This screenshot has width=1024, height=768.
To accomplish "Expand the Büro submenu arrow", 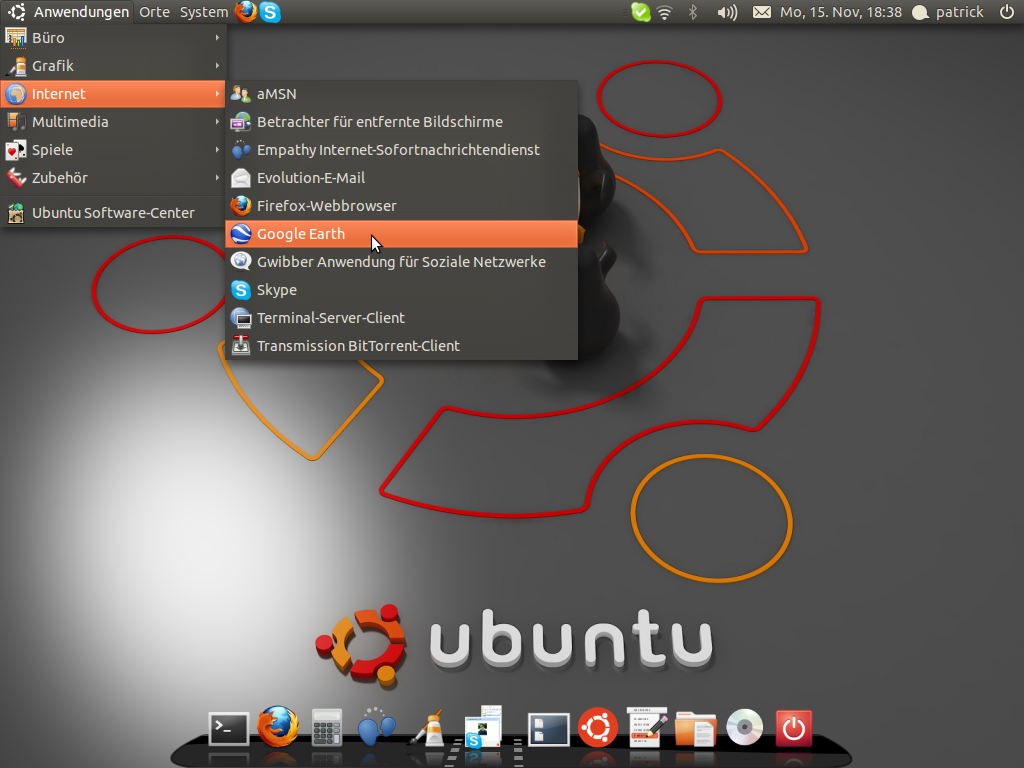I will pos(217,38).
